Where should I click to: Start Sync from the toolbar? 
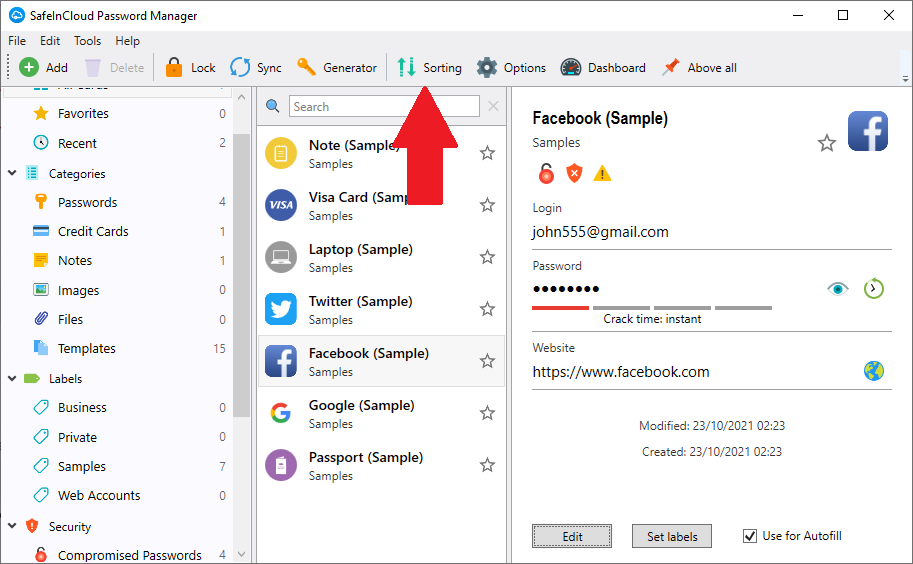coord(255,68)
